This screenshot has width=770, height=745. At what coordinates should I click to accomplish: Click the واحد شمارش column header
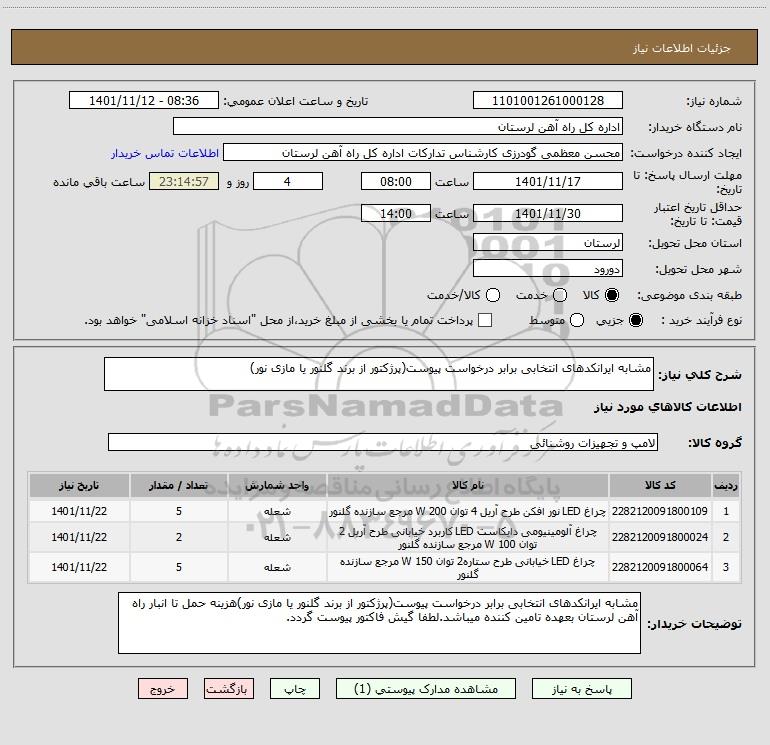coord(277,486)
